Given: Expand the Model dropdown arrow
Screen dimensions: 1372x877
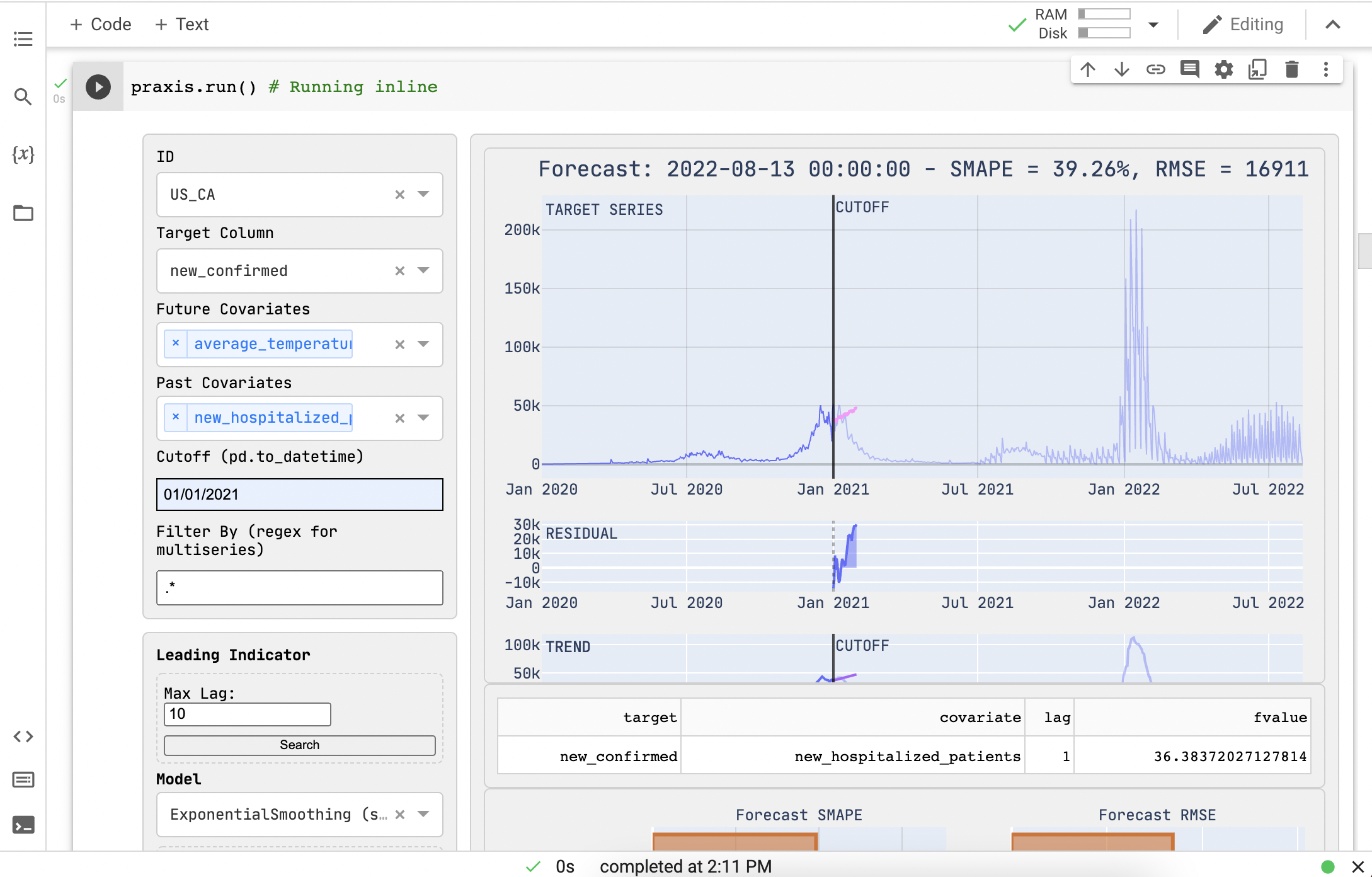Looking at the screenshot, I should 423,815.
